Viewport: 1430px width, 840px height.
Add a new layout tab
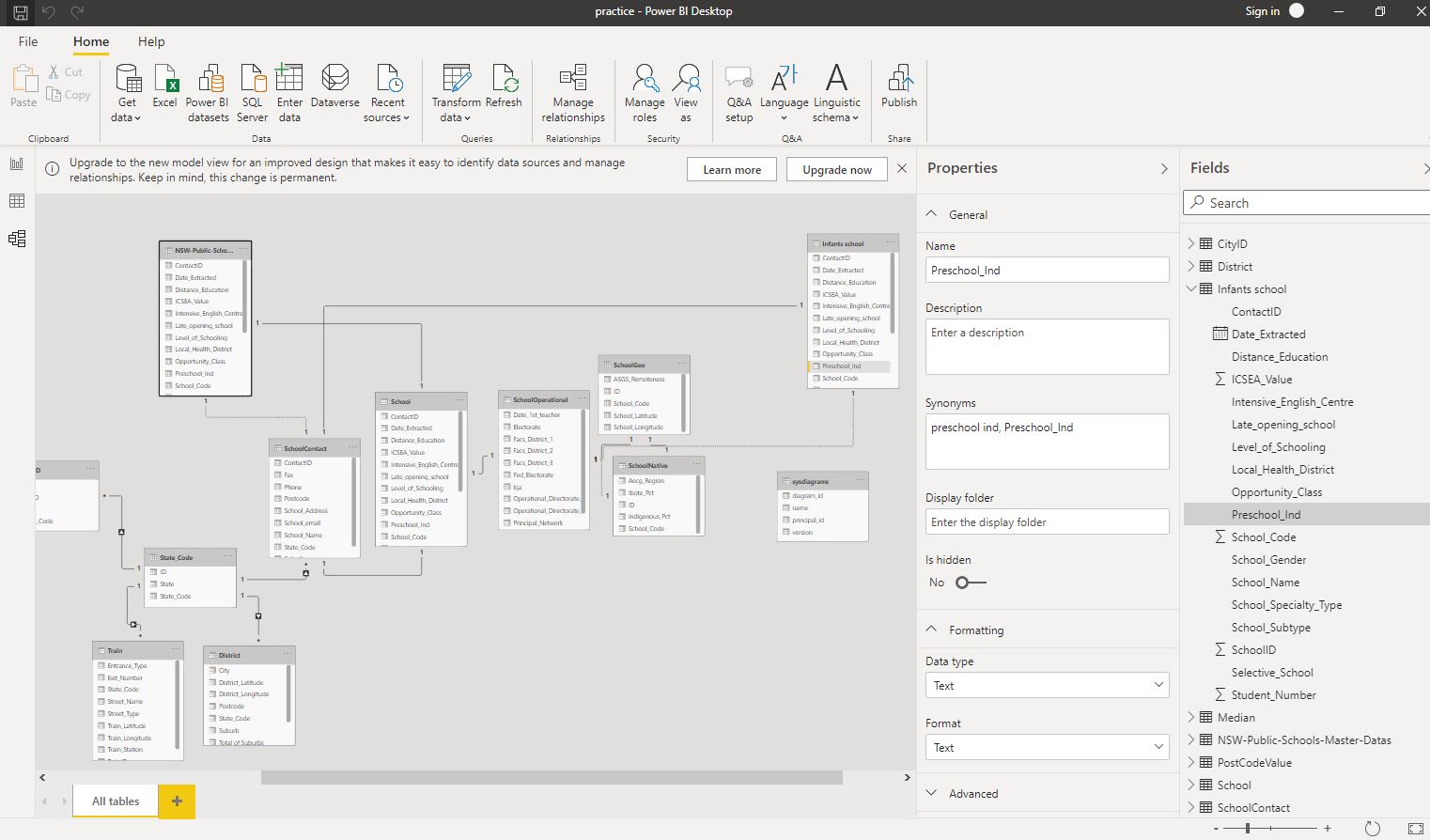(x=177, y=801)
